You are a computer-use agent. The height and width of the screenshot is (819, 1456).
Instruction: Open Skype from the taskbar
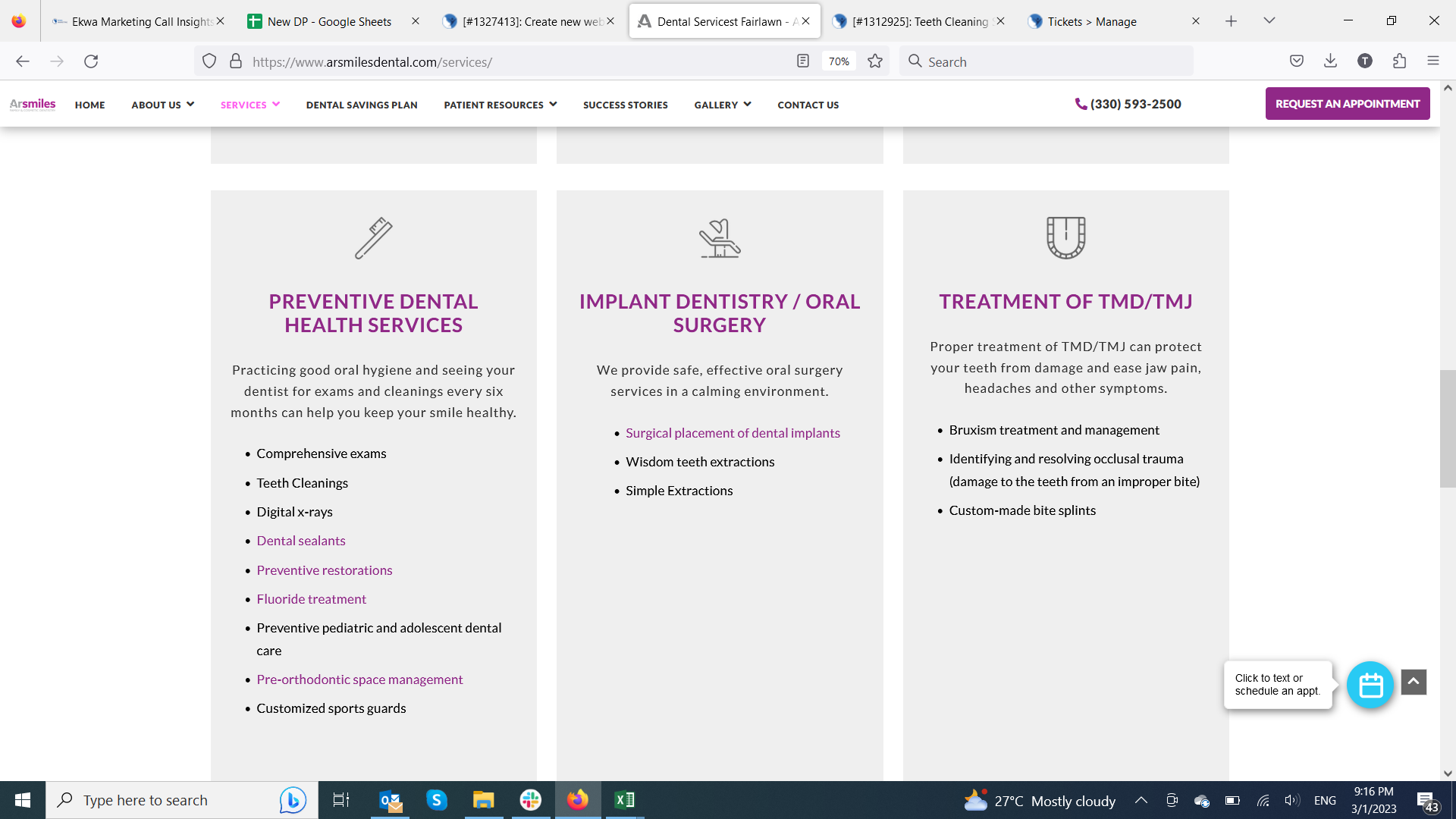pos(437,800)
